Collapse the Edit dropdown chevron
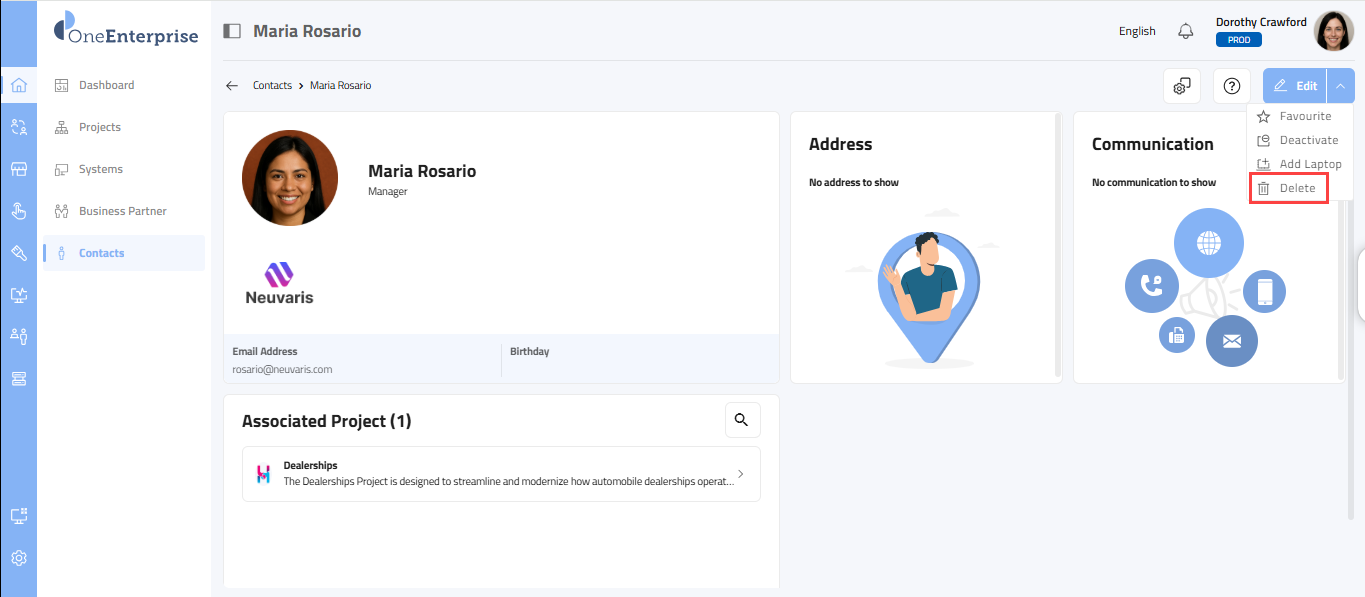The image size is (1365, 597). pos(1340,86)
